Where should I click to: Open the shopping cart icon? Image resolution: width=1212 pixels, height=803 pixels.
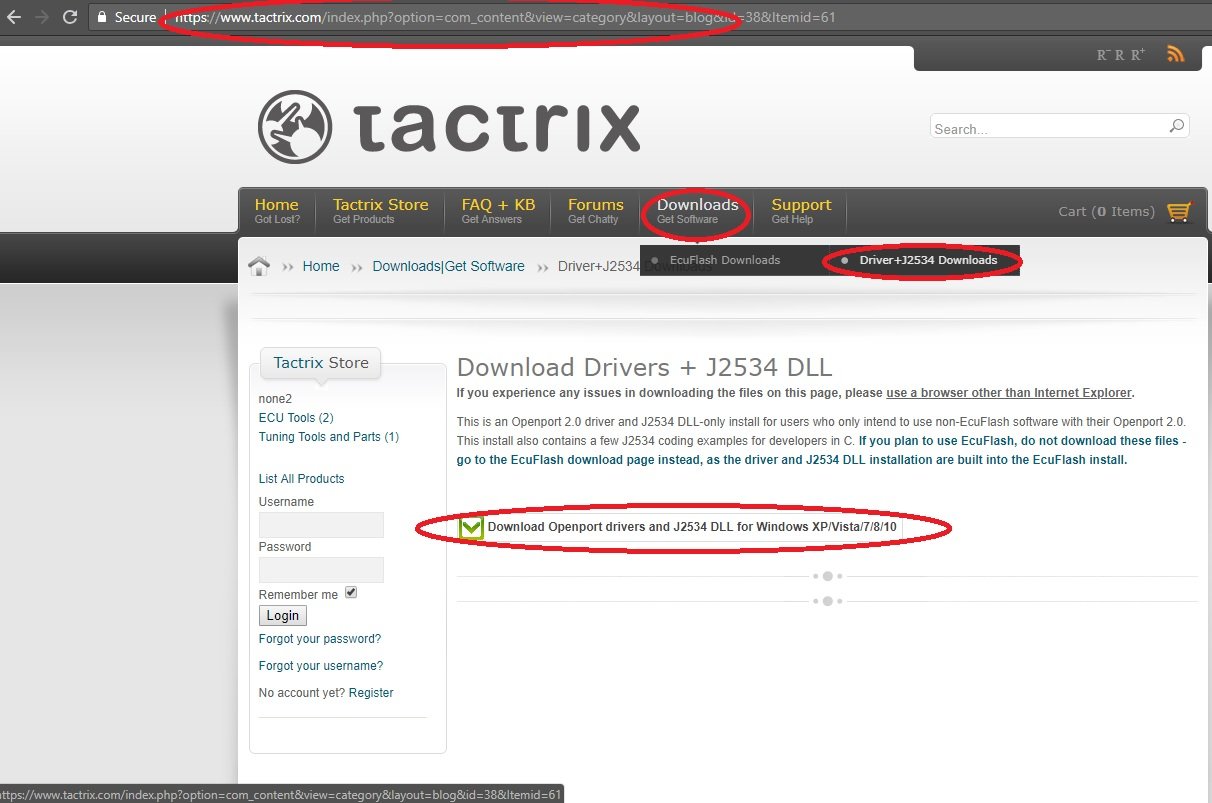pos(1180,211)
